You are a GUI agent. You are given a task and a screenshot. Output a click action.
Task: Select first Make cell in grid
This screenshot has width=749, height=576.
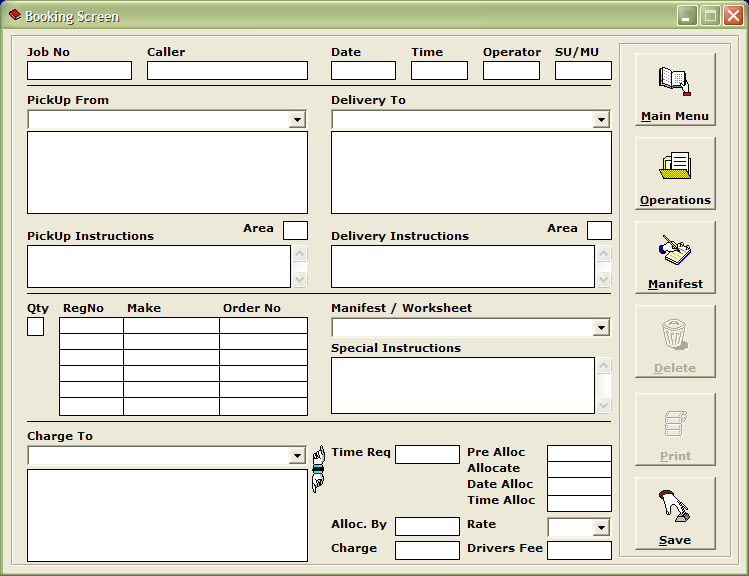coord(171,326)
